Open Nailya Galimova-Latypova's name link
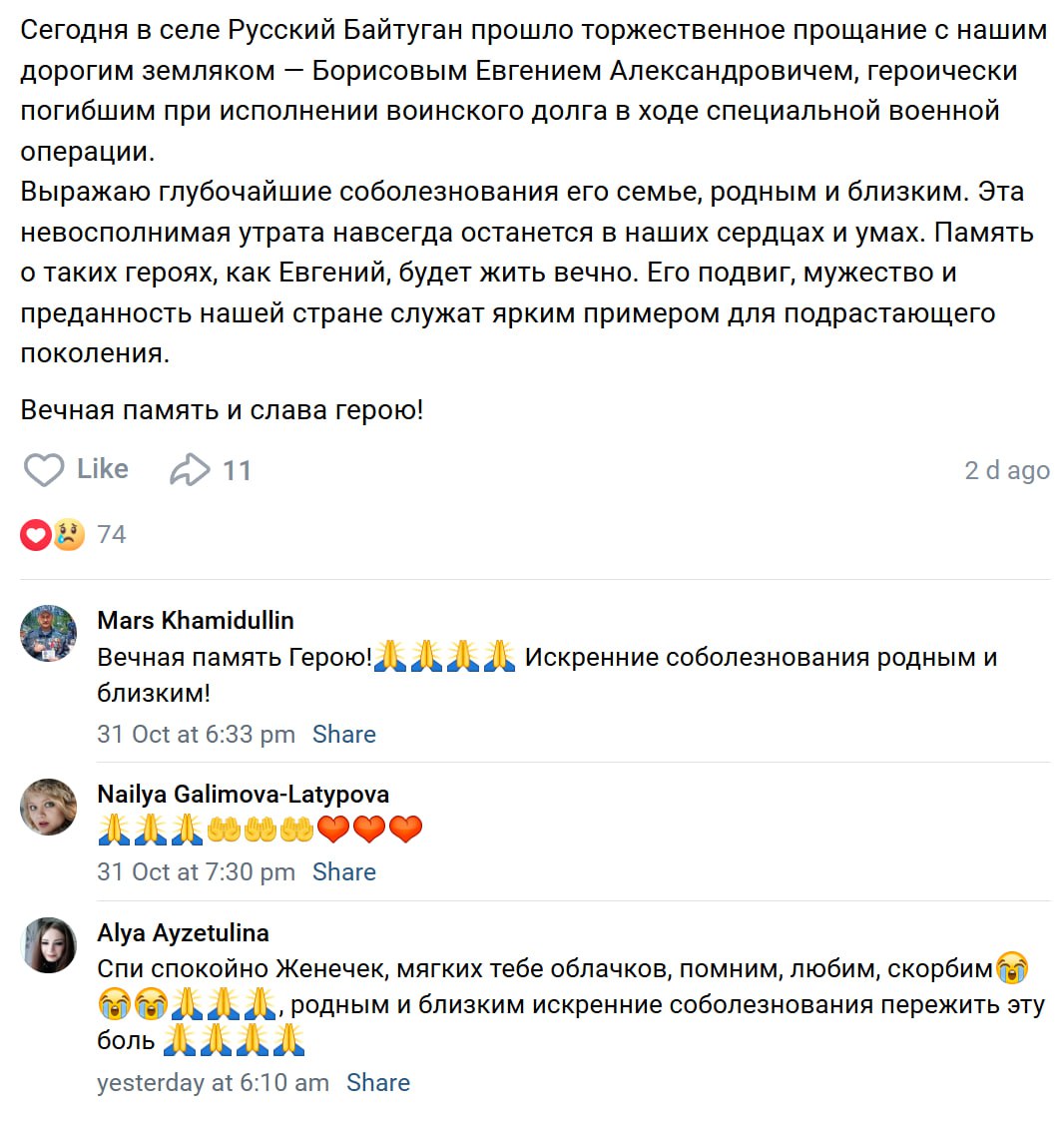Screen dimensions: 1064x1123 click(244, 795)
